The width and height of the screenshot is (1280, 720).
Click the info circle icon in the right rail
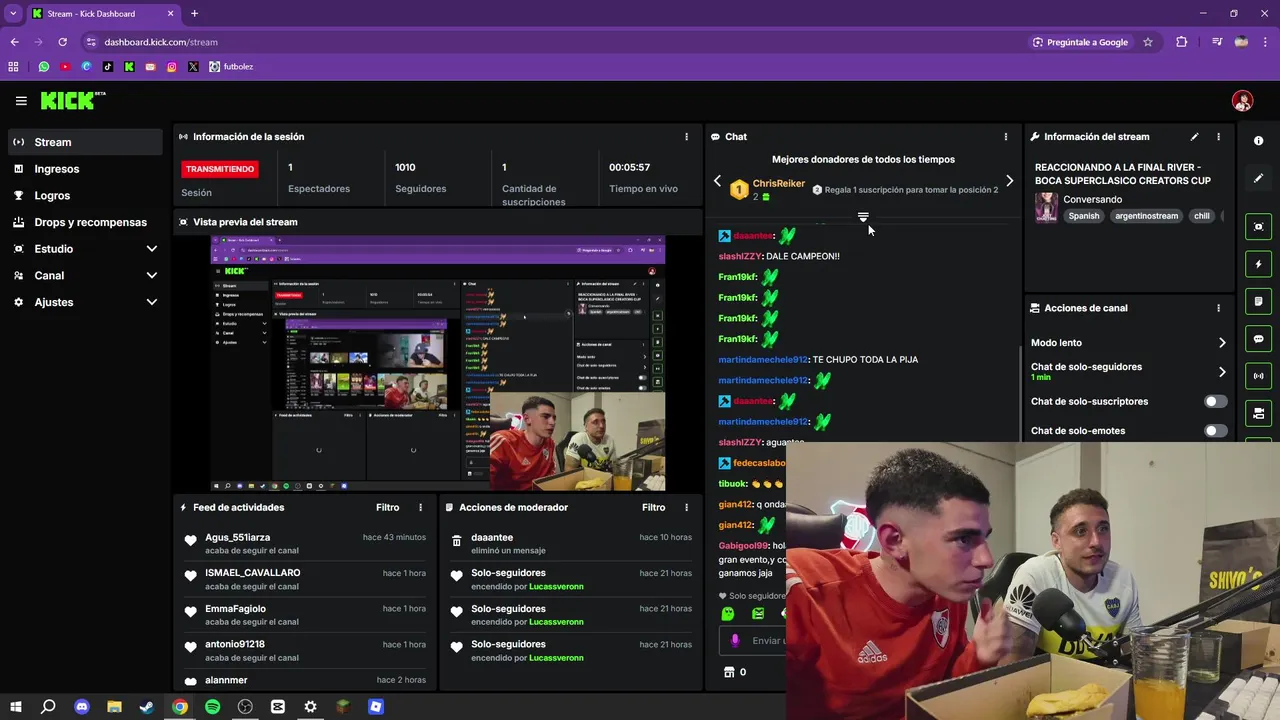coord(1259,141)
